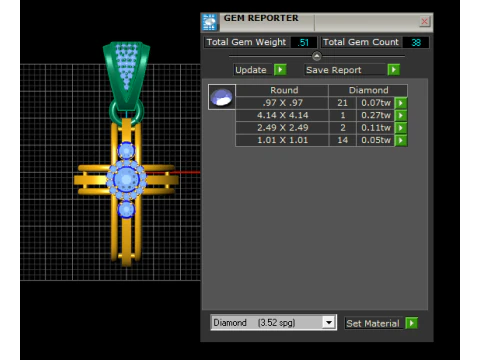Click green arrow for the 0.07tw row
This screenshot has width=480, height=360.
[401, 103]
